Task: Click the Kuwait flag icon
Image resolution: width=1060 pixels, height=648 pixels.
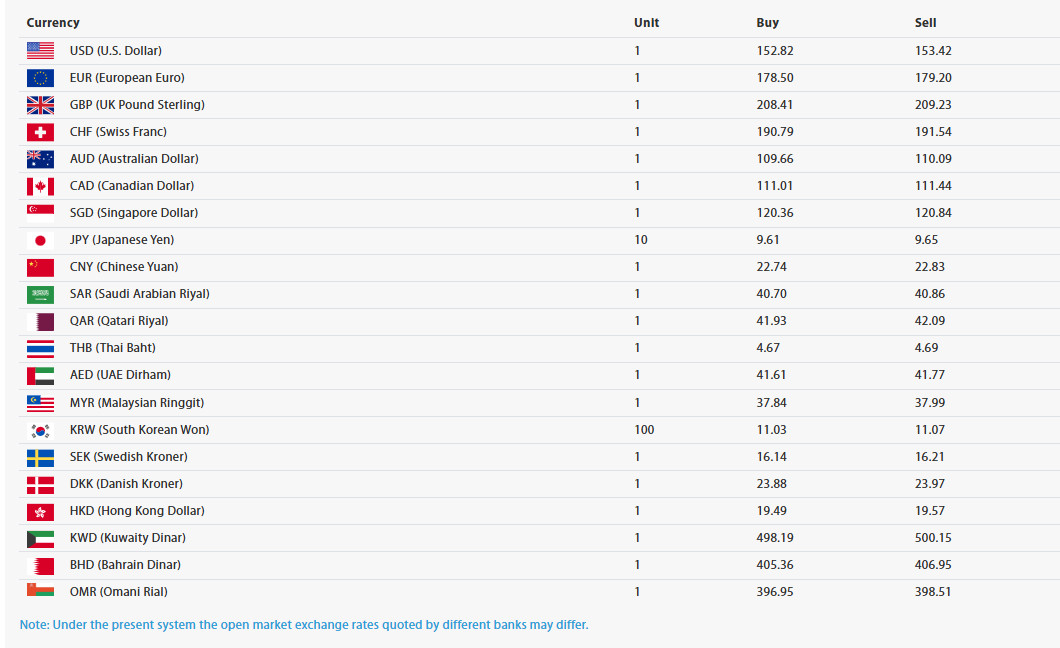Action: click(x=41, y=538)
